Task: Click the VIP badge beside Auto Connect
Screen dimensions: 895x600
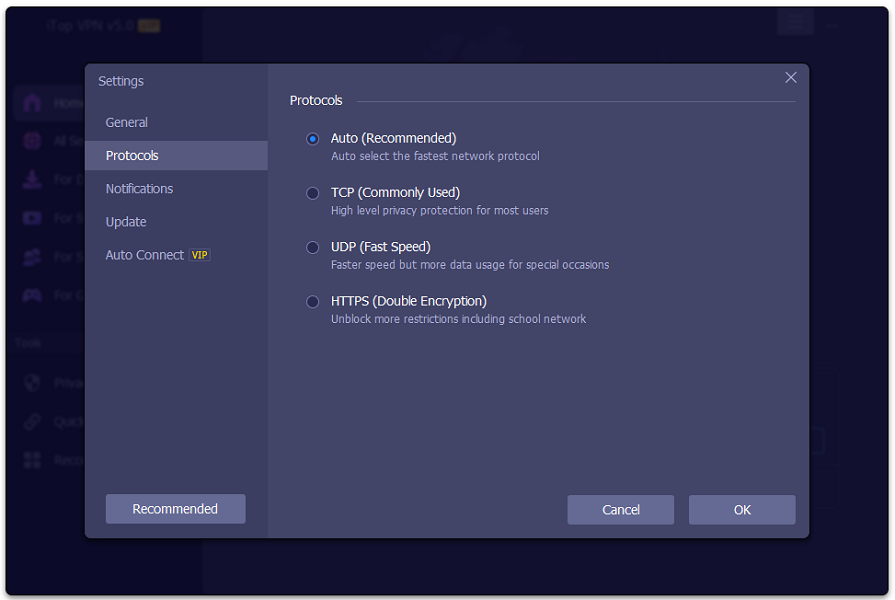Action: (x=200, y=255)
